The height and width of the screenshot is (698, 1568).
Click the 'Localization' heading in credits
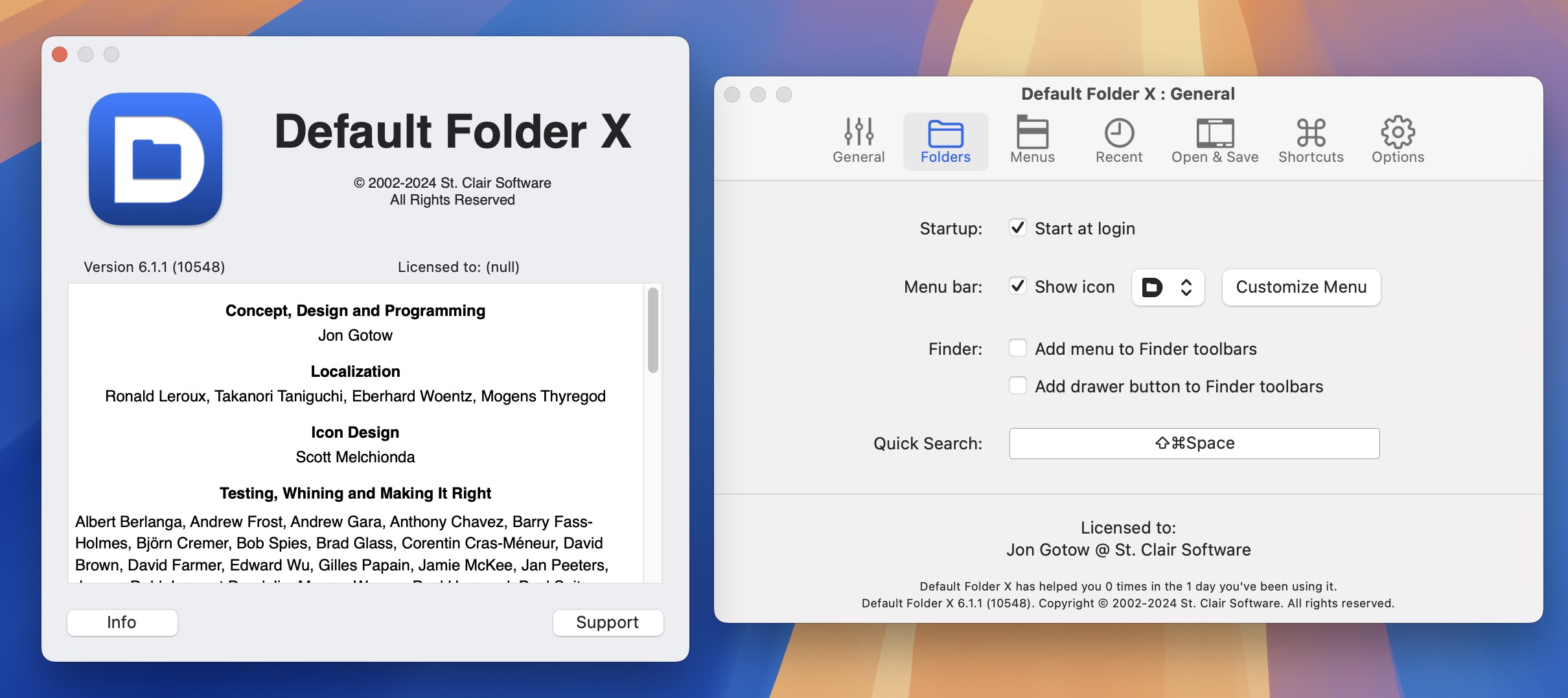pyautogui.click(x=355, y=372)
